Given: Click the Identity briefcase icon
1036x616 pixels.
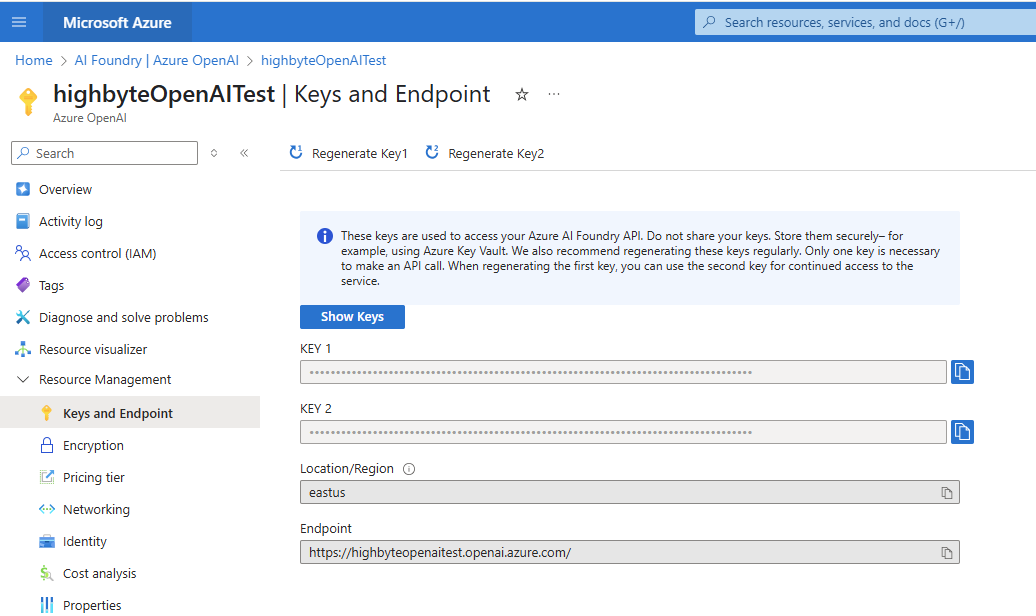Looking at the screenshot, I should tap(47, 541).
